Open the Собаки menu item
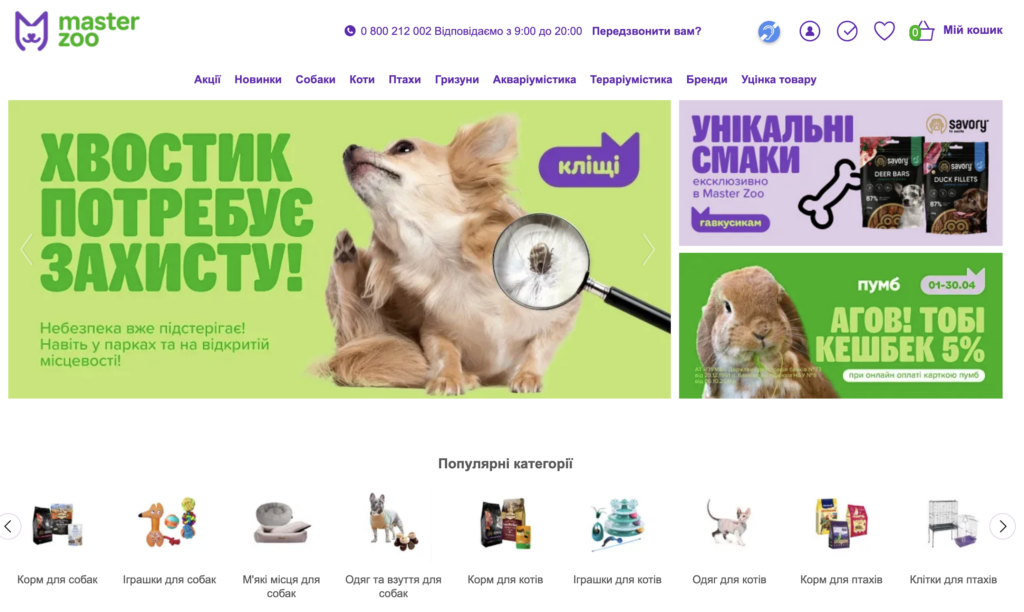Screen dimensions: 1024x612 [x=315, y=80]
